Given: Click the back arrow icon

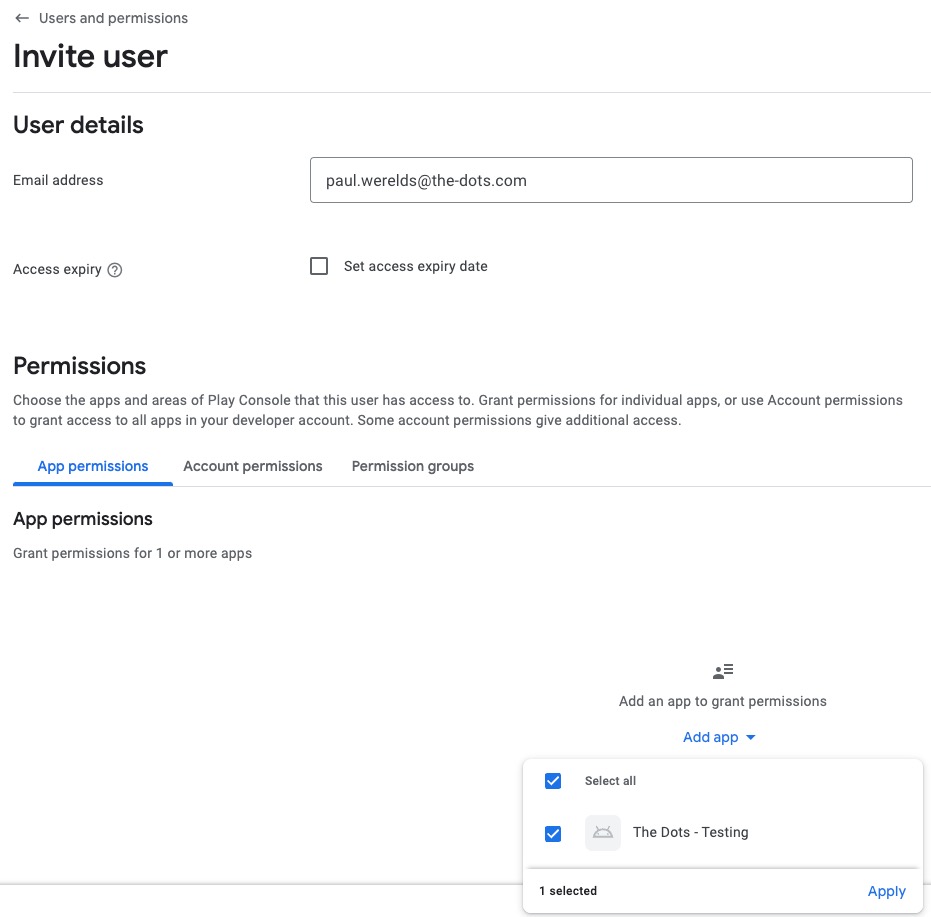Looking at the screenshot, I should 22,18.
